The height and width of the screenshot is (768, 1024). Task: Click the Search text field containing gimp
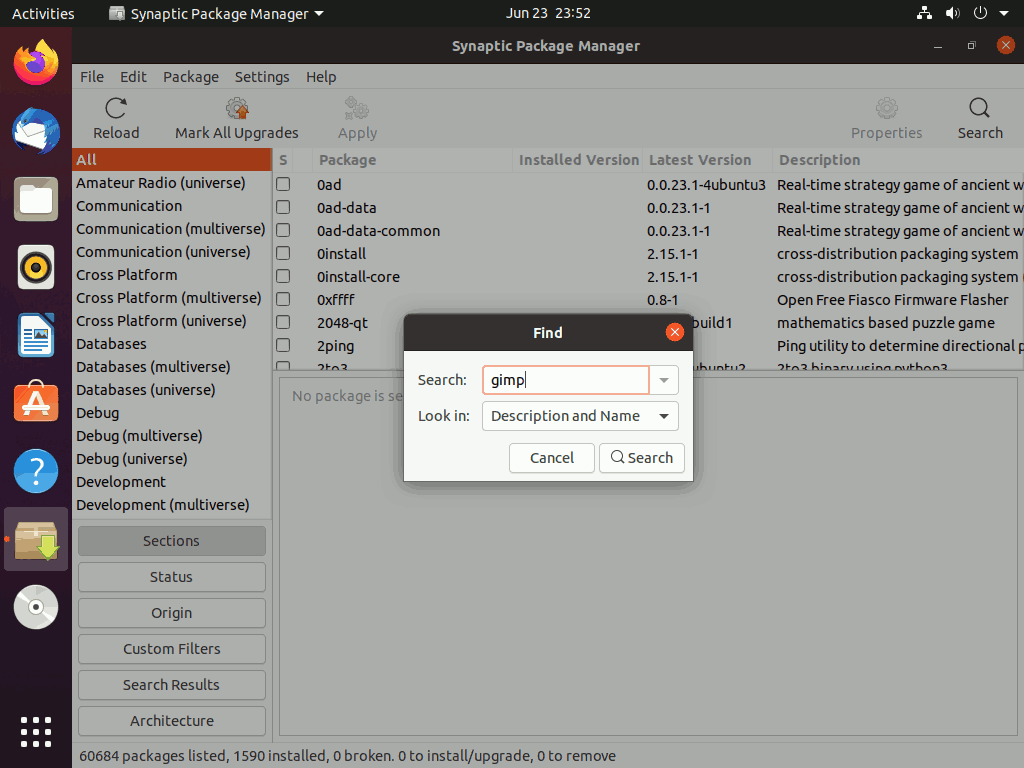click(566, 380)
